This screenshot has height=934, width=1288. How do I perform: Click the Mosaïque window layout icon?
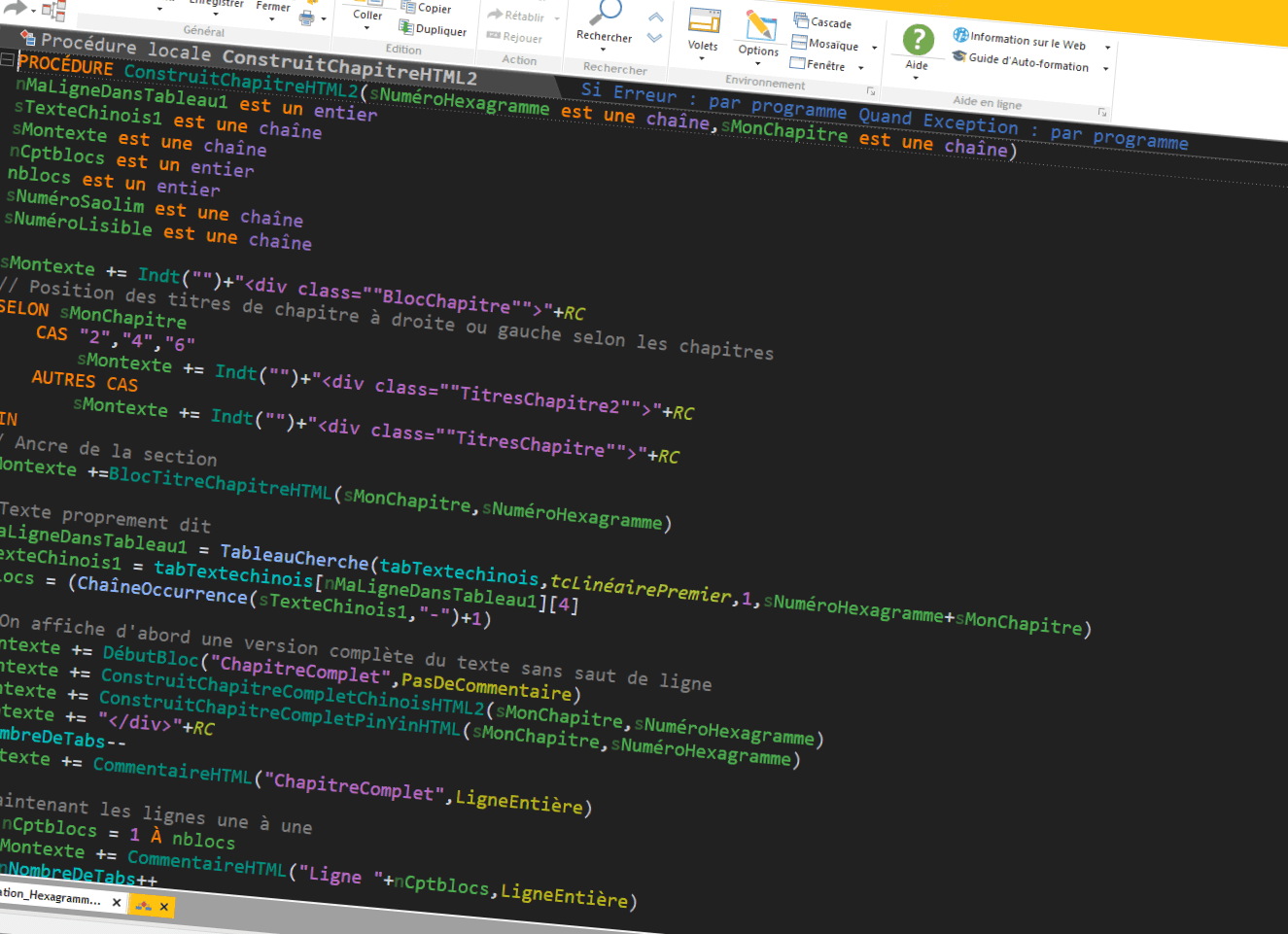799,40
